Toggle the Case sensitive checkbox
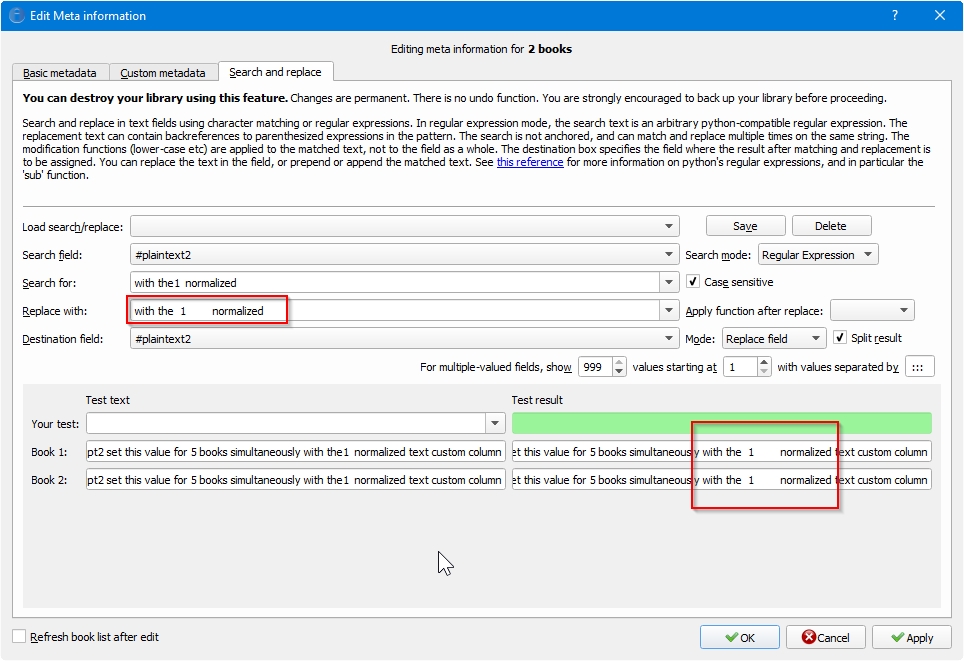The width and height of the screenshot is (964, 661). (x=693, y=282)
